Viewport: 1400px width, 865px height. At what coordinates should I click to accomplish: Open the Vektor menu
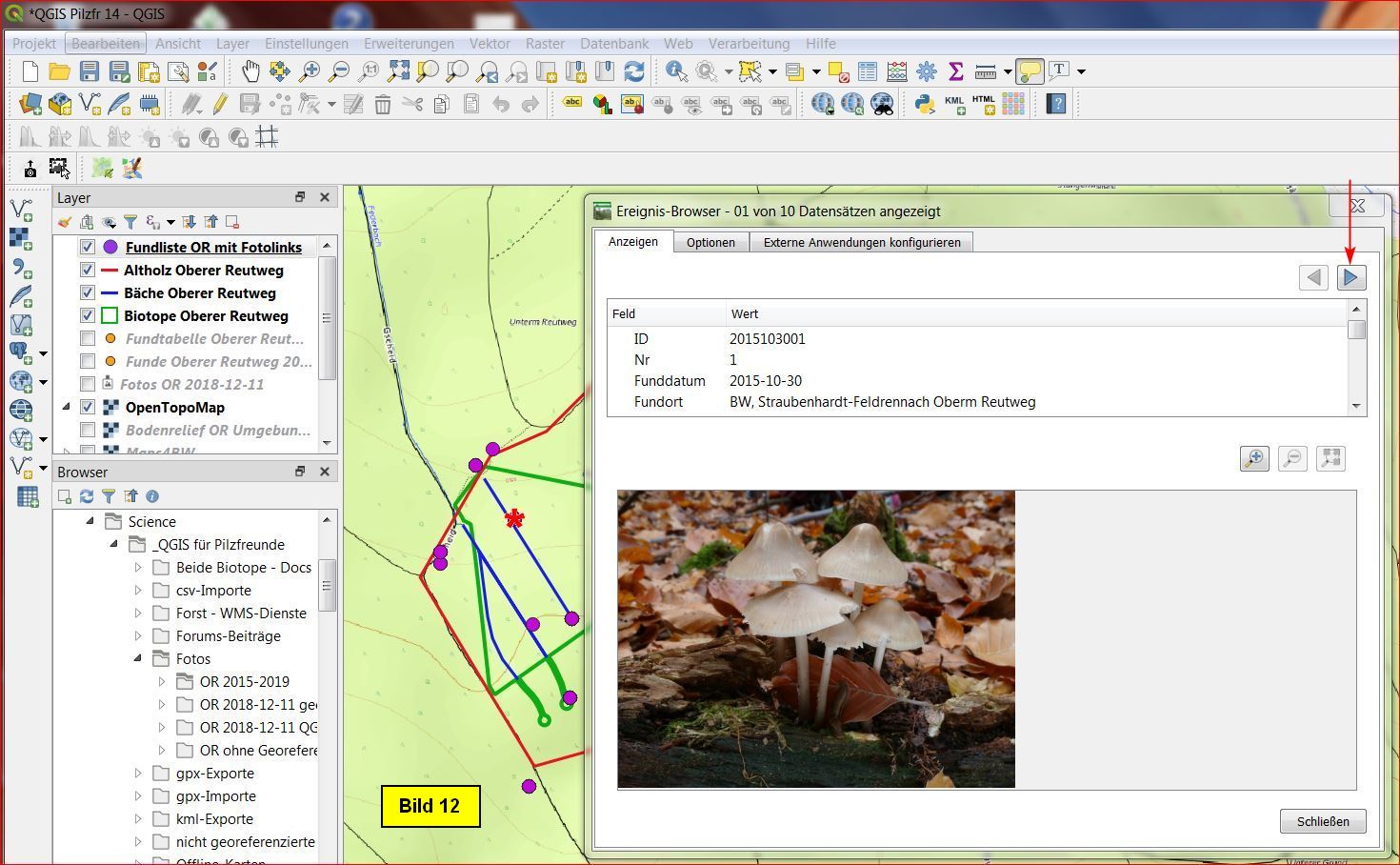coord(490,44)
